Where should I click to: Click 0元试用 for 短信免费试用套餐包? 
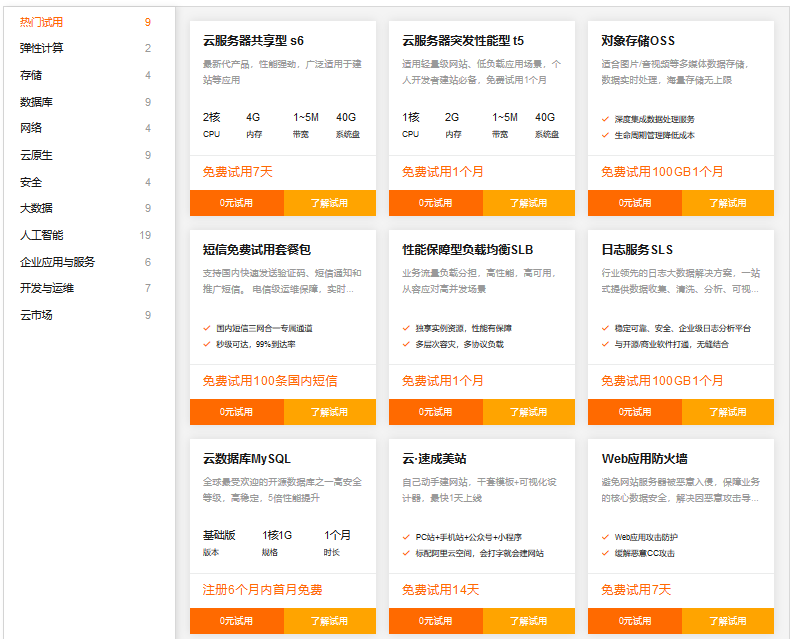[x=237, y=412]
